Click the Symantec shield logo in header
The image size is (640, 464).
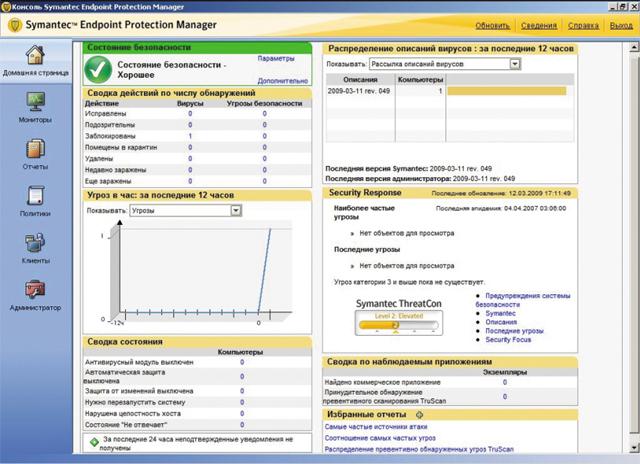[x=15, y=25]
